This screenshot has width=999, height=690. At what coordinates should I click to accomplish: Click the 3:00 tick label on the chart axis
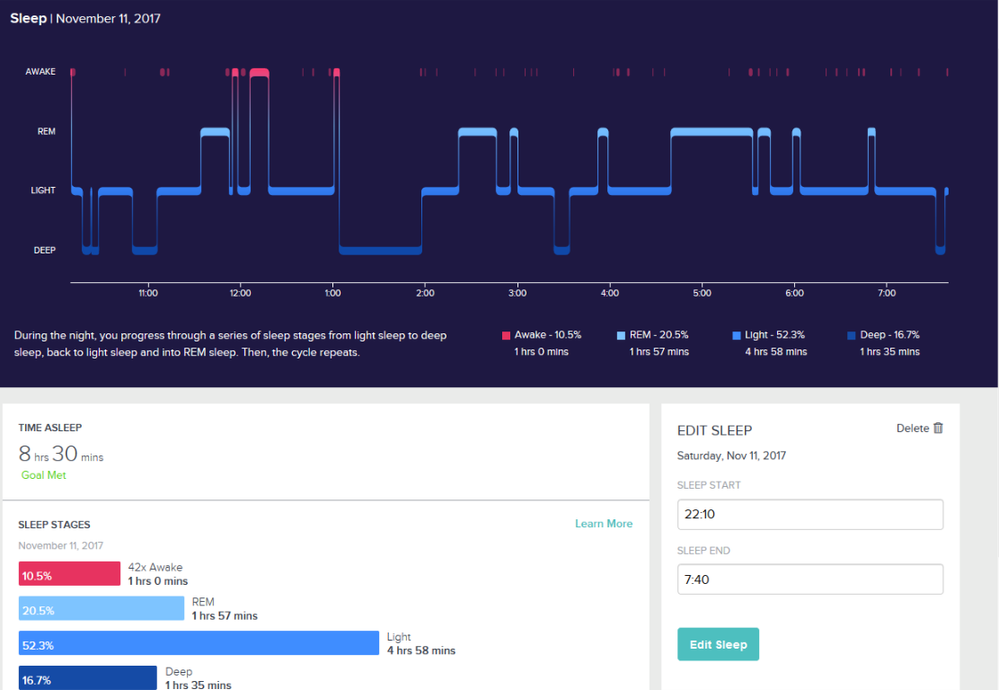(517, 293)
